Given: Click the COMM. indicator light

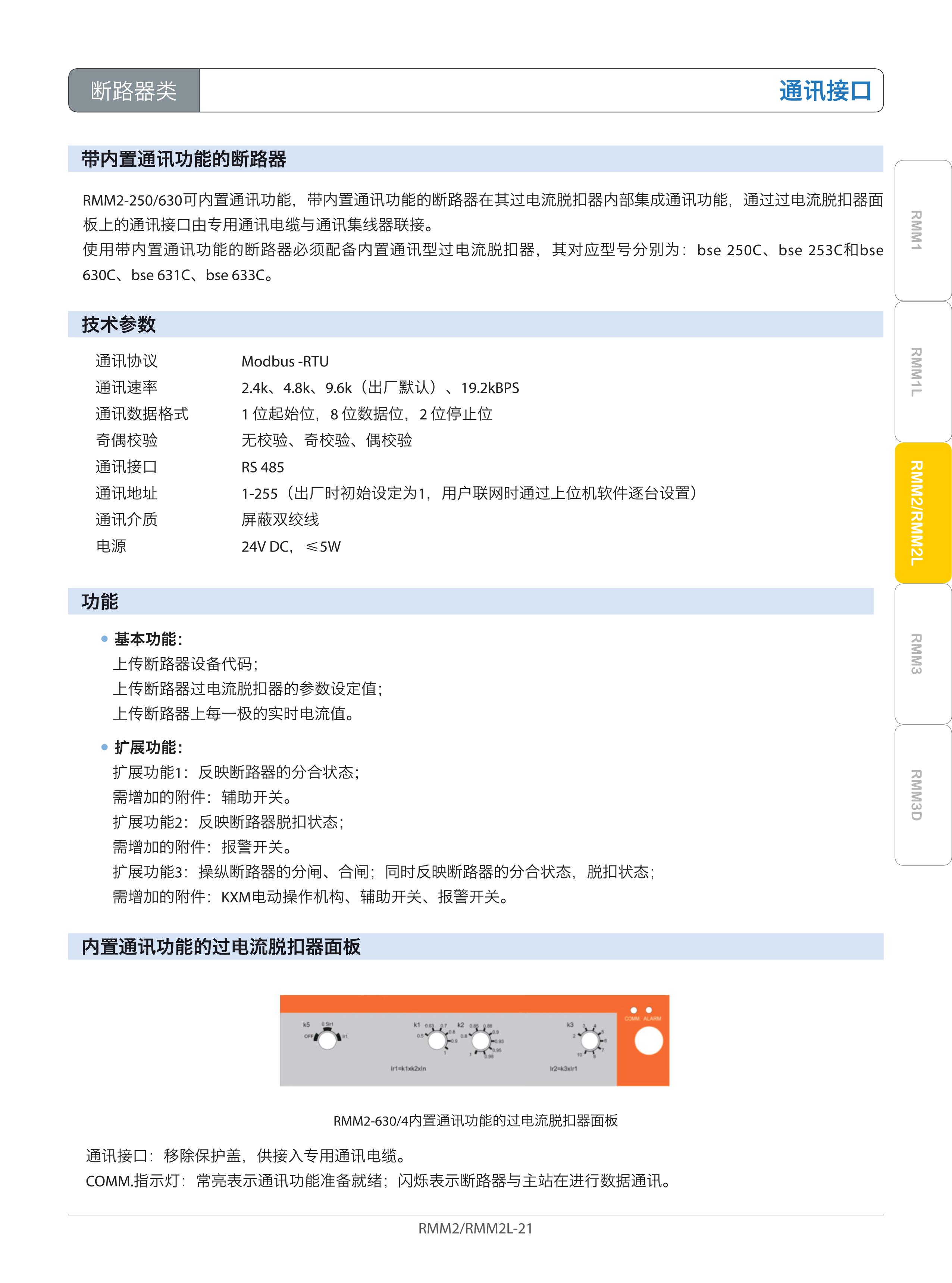Looking at the screenshot, I should pyautogui.click(x=633, y=1010).
